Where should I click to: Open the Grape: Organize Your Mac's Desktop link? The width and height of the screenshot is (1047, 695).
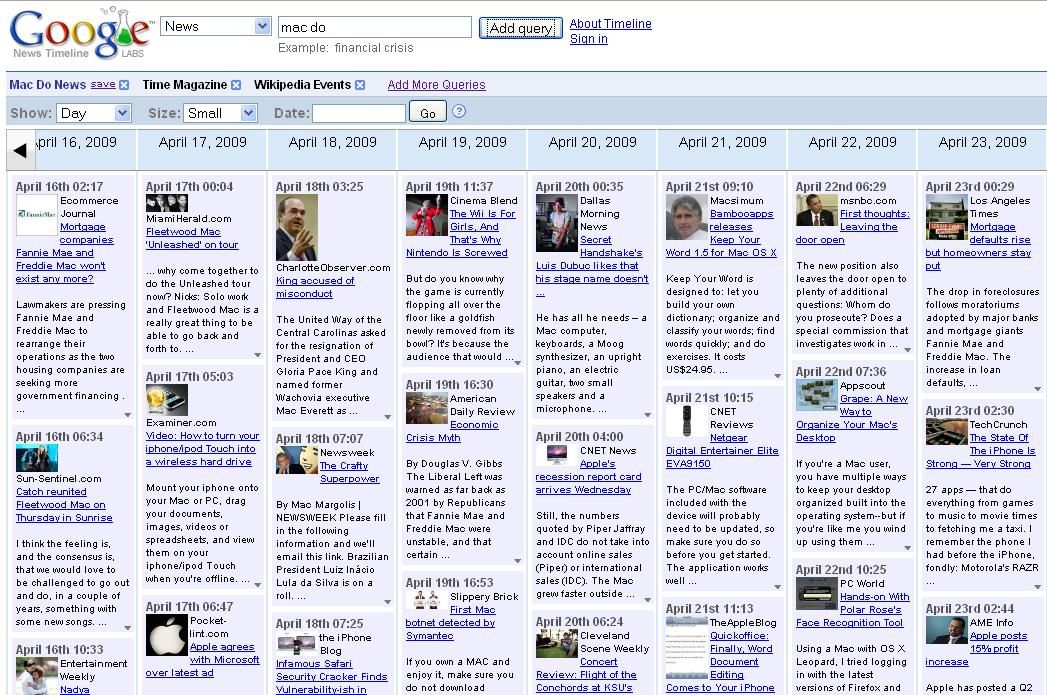(851, 418)
